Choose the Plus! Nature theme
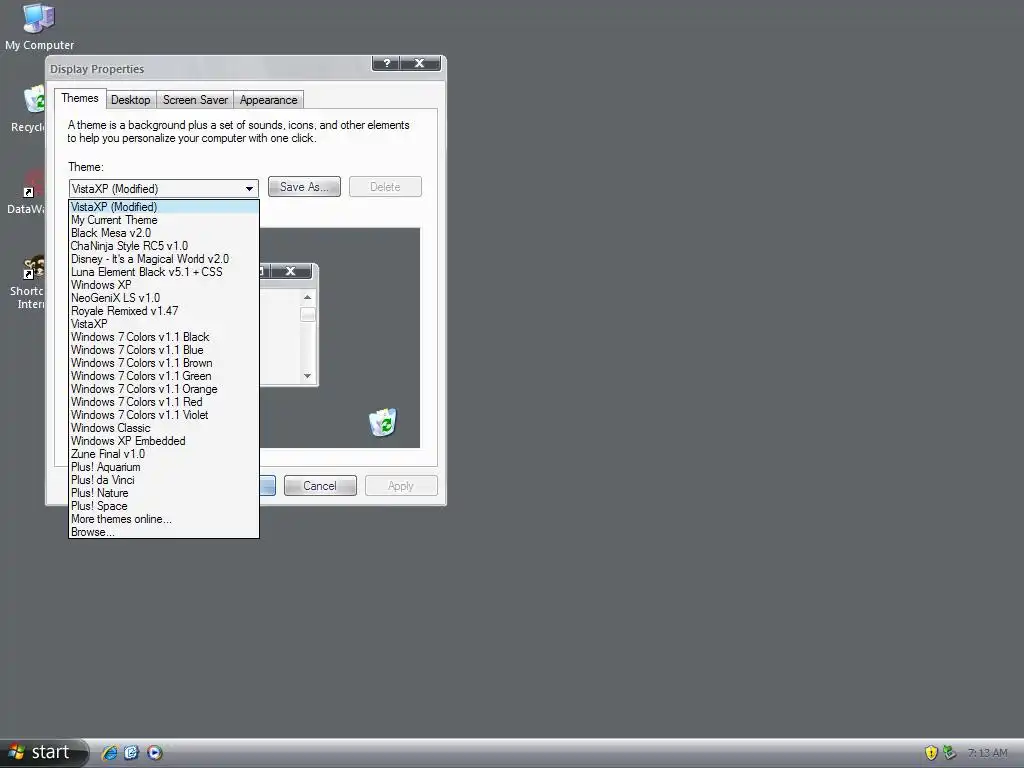1024x768 pixels. (x=164, y=493)
